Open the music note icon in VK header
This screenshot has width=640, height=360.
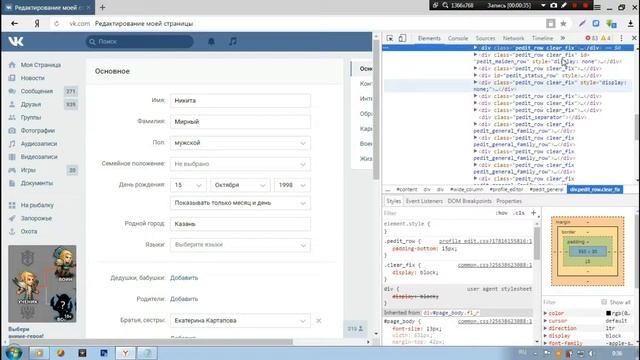coord(233,41)
